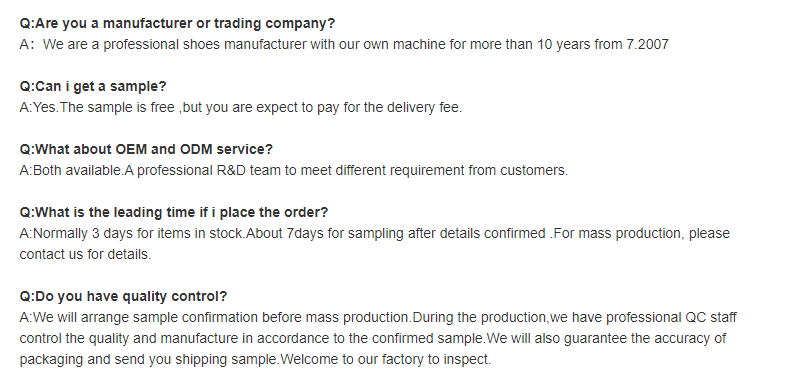Click the answer about free sample delivery fee
Screen dimensions: 797x384
(241, 107)
